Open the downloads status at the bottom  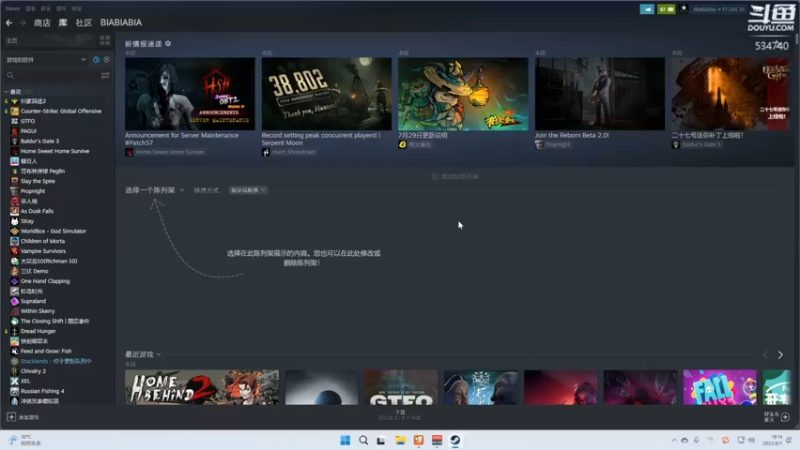[400, 415]
